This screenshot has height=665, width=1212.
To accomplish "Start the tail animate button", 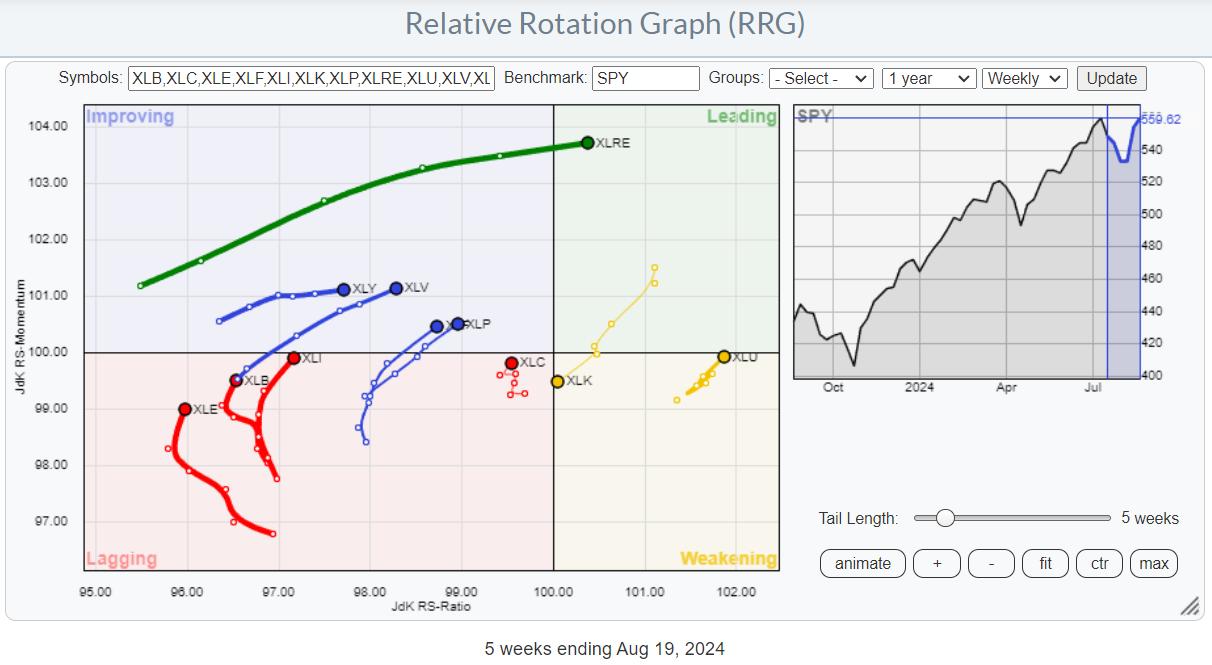I will click(862, 563).
